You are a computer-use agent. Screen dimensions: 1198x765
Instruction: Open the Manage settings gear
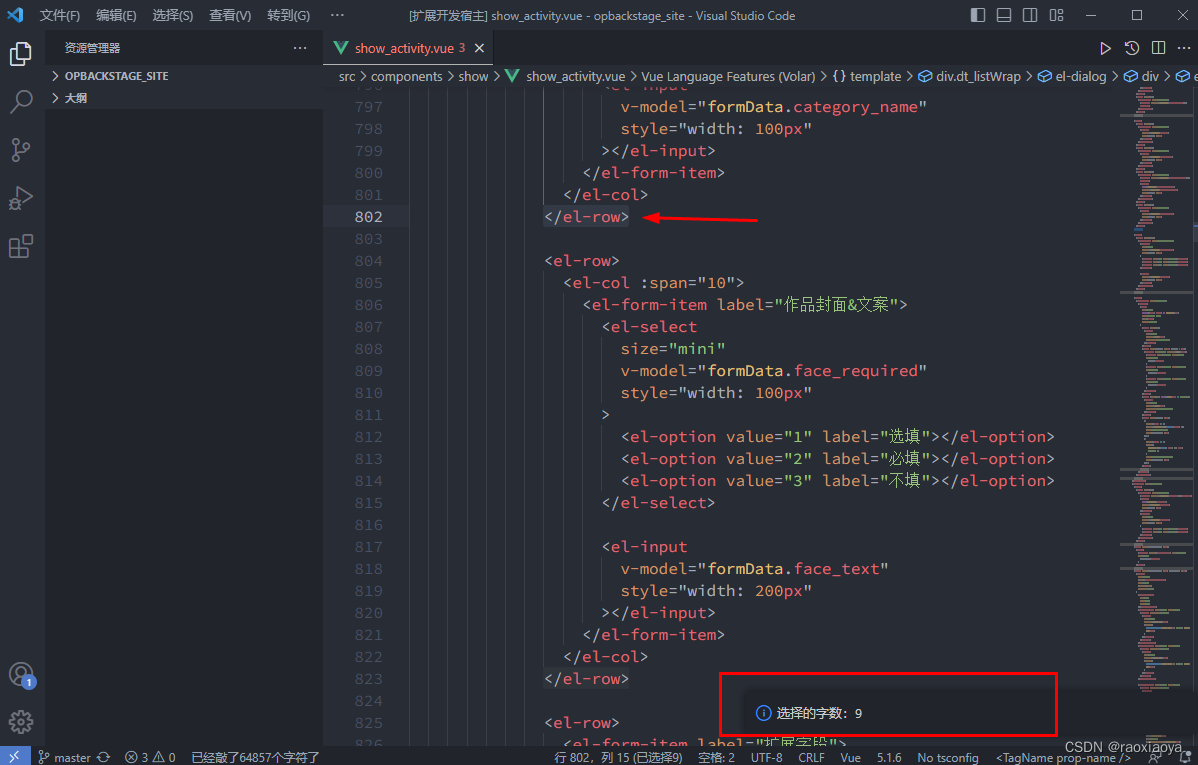tap(21, 721)
